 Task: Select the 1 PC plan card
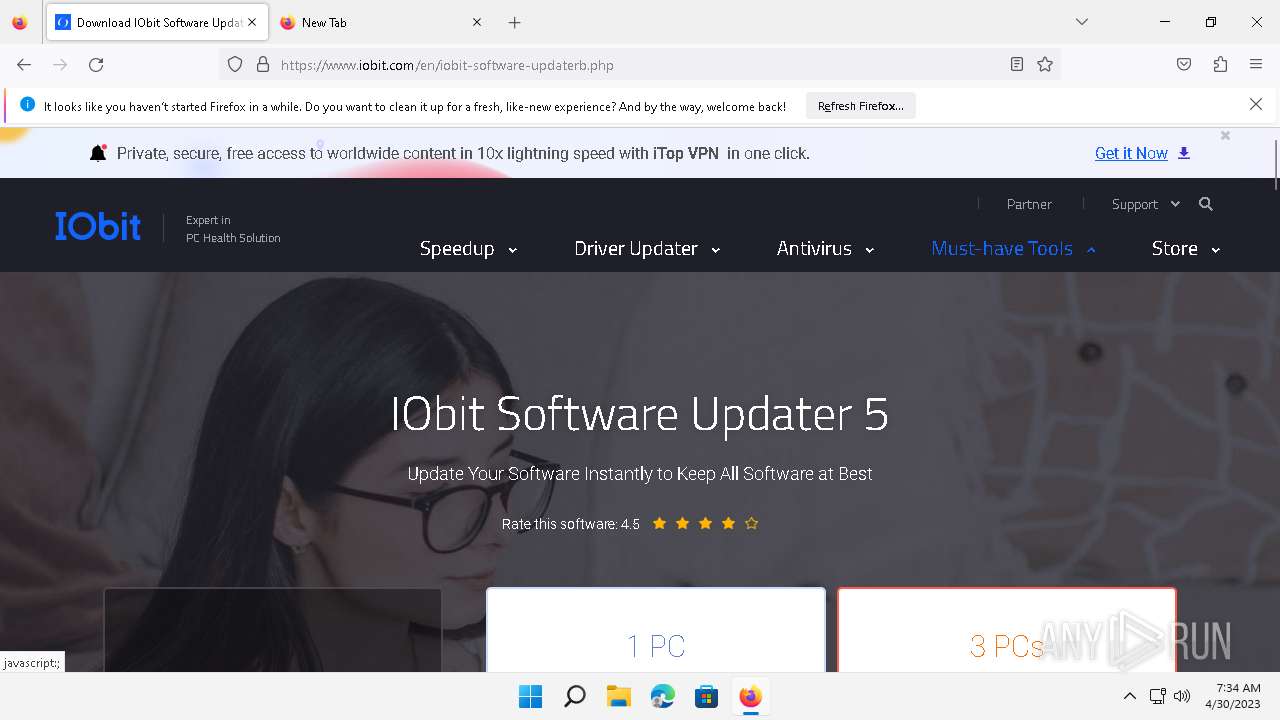pyautogui.click(x=656, y=630)
